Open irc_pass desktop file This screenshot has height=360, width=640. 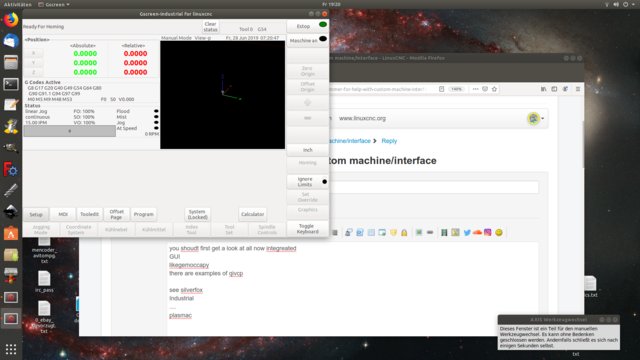point(44,282)
